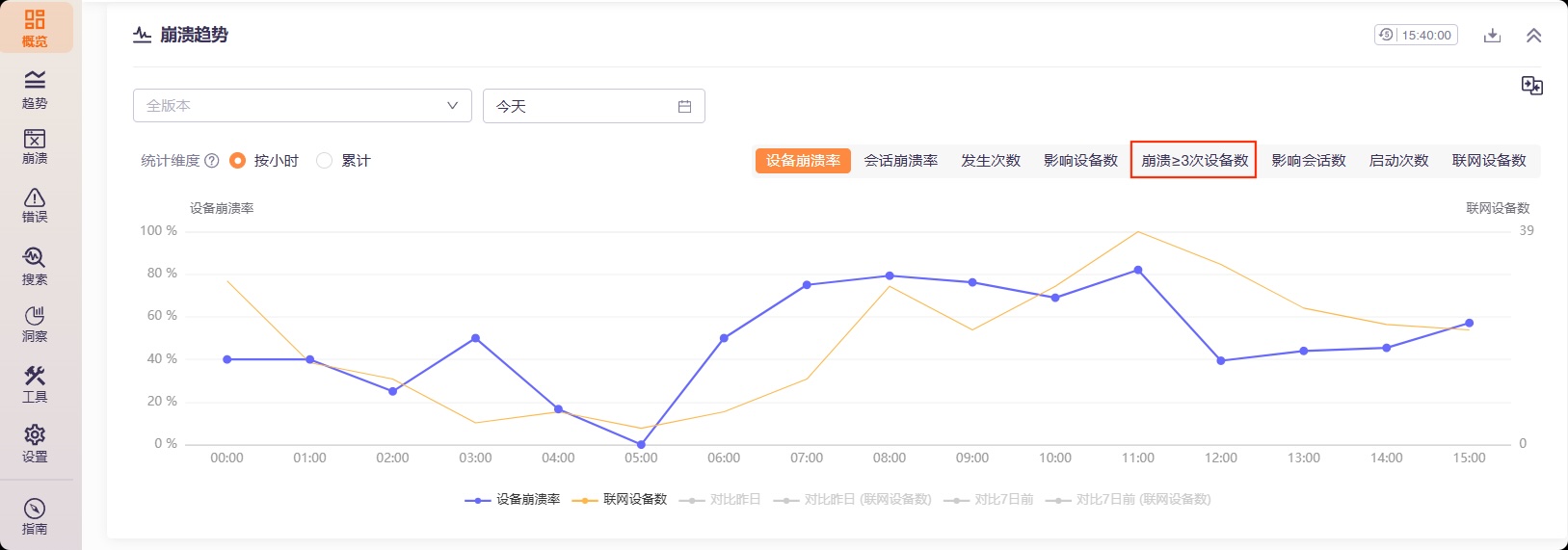Collapse the 崩溃趋势 panel with chevron
1568x550 pixels.
point(1533,36)
